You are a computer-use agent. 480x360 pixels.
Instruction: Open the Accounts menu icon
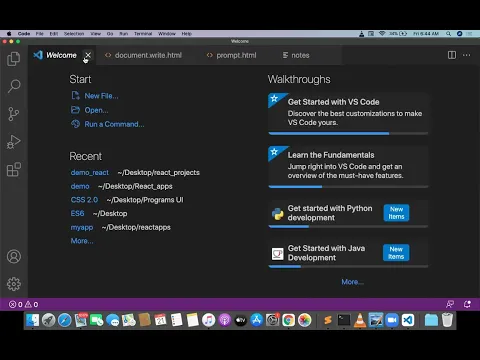point(14,256)
